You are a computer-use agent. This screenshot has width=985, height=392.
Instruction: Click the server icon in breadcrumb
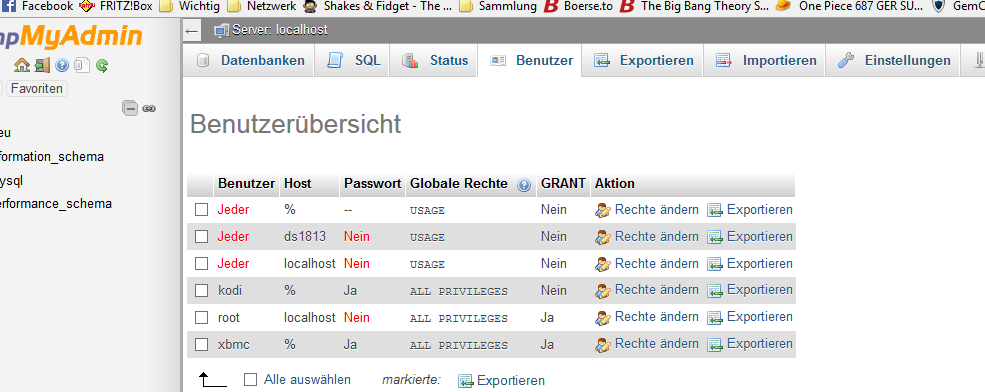[x=222, y=30]
